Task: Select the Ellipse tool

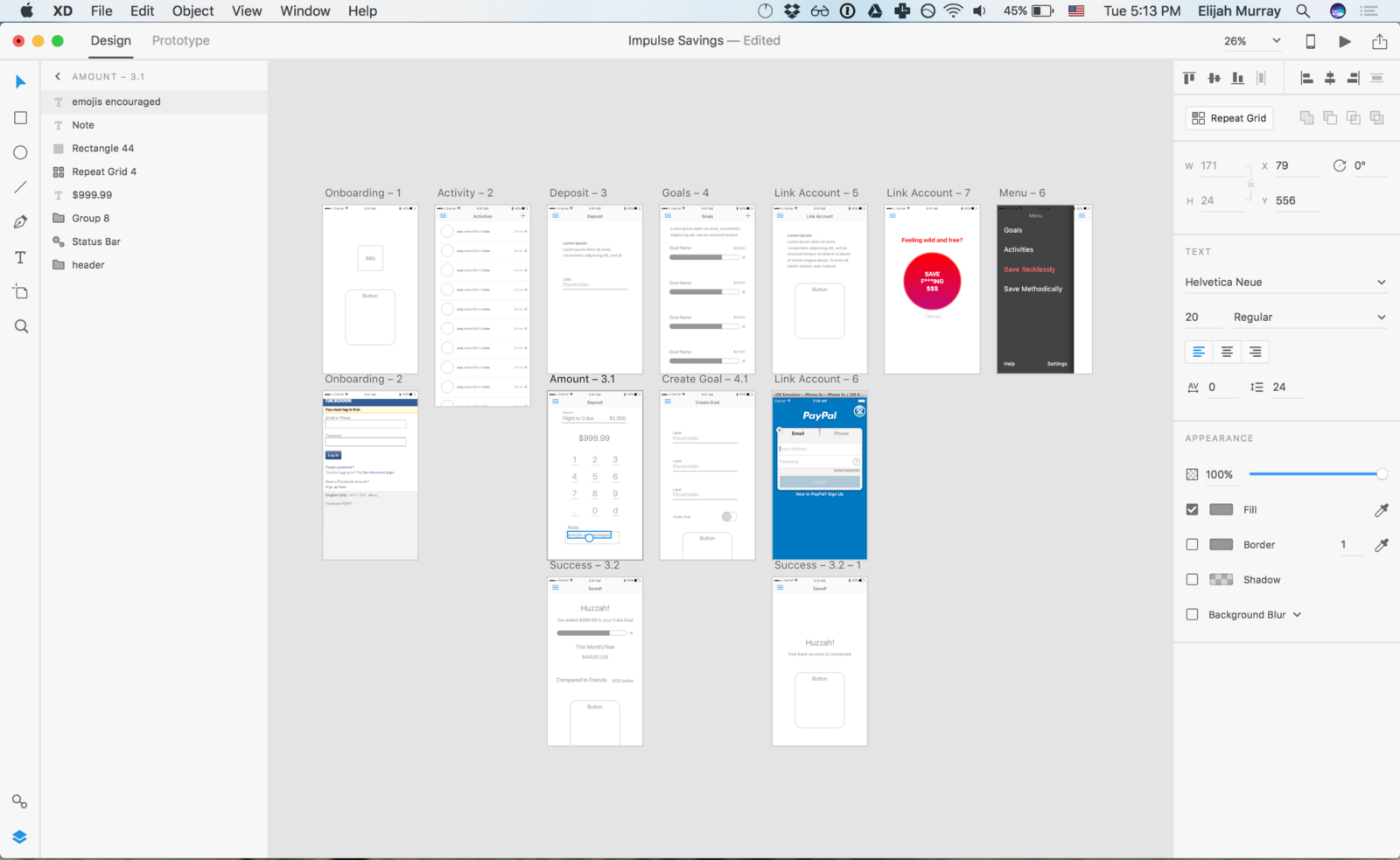Action: [21, 152]
